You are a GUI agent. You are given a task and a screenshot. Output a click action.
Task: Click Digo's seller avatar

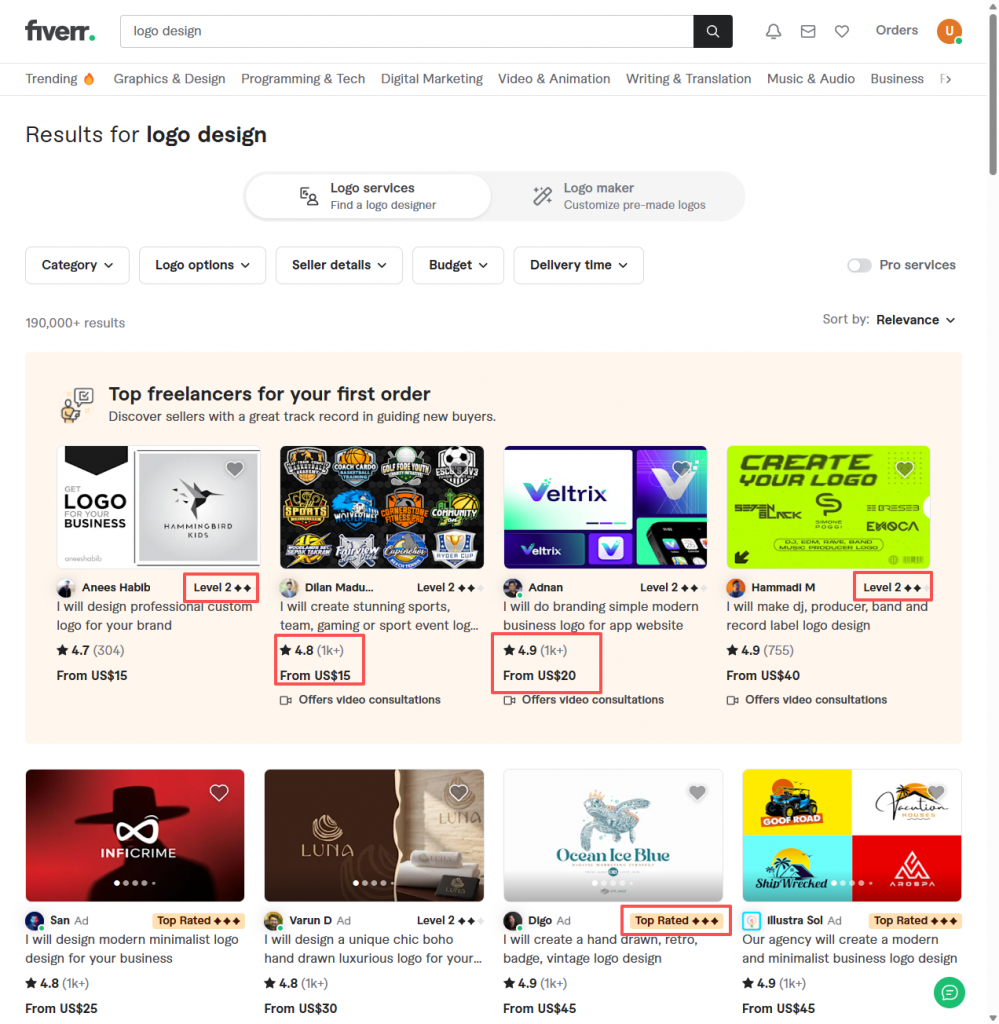[512, 921]
